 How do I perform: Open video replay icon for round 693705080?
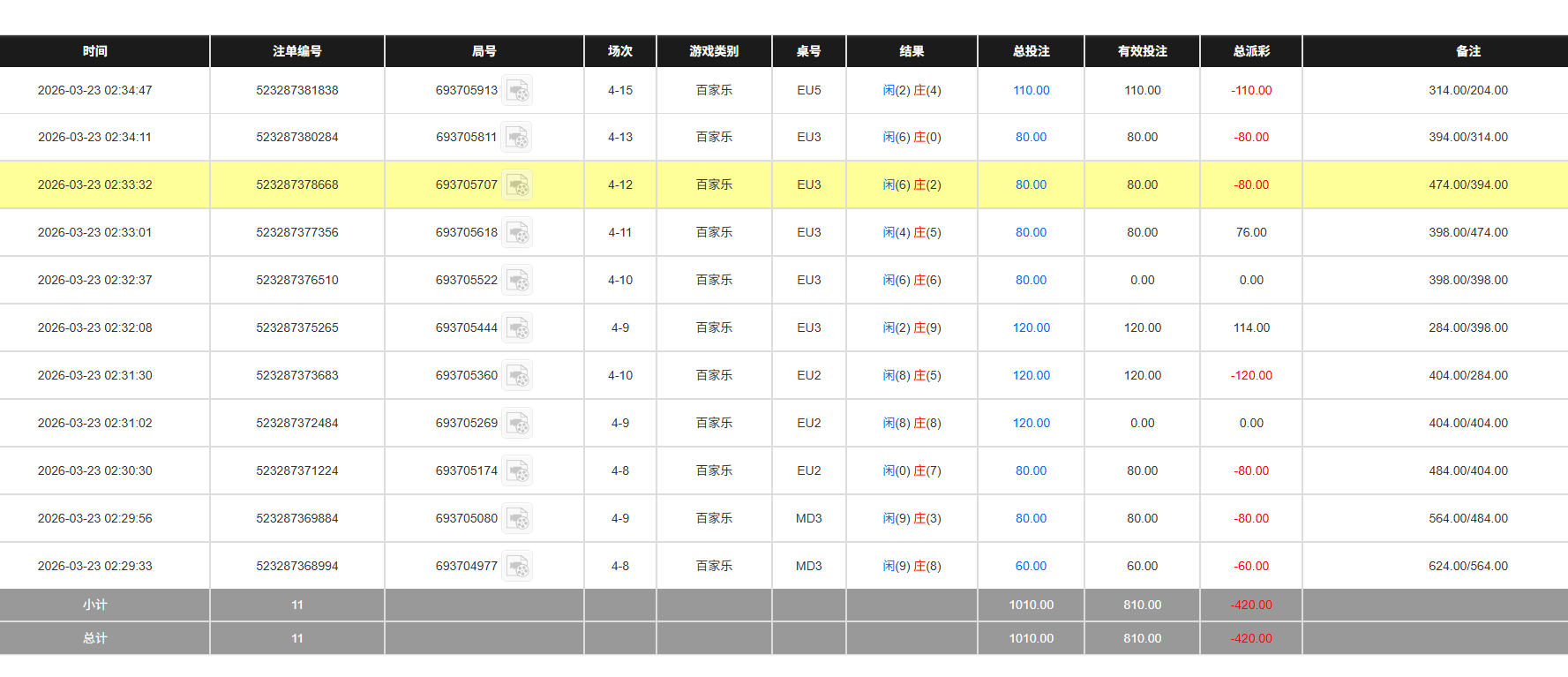517,518
